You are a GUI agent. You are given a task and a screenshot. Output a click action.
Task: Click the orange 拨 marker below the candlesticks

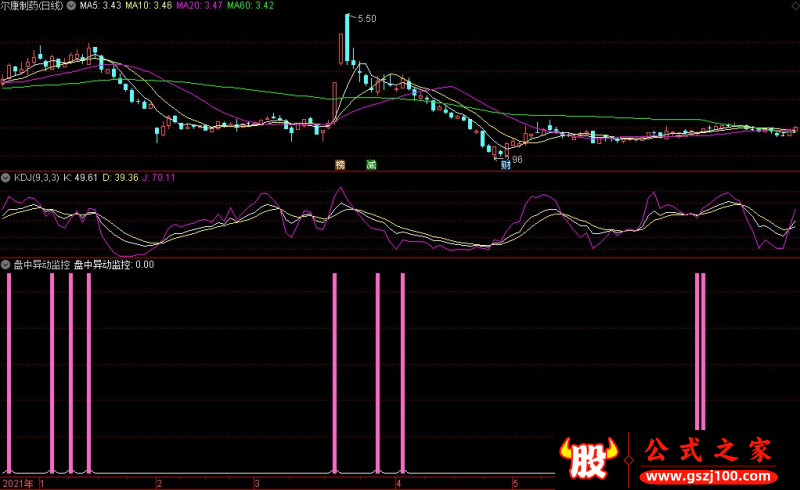pos(340,164)
